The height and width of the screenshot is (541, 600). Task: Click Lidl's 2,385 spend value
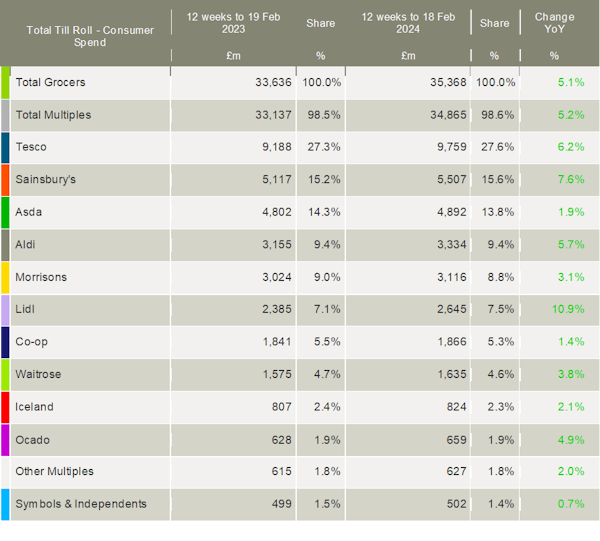click(x=277, y=309)
